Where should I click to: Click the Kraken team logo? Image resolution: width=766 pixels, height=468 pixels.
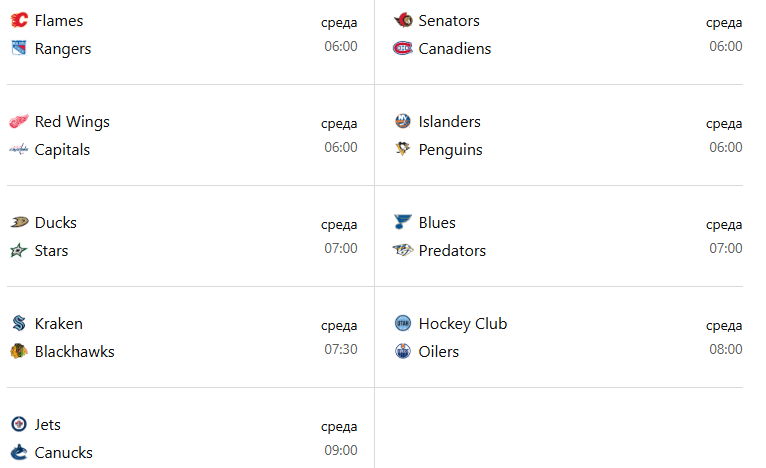pyautogui.click(x=19, y=323)
